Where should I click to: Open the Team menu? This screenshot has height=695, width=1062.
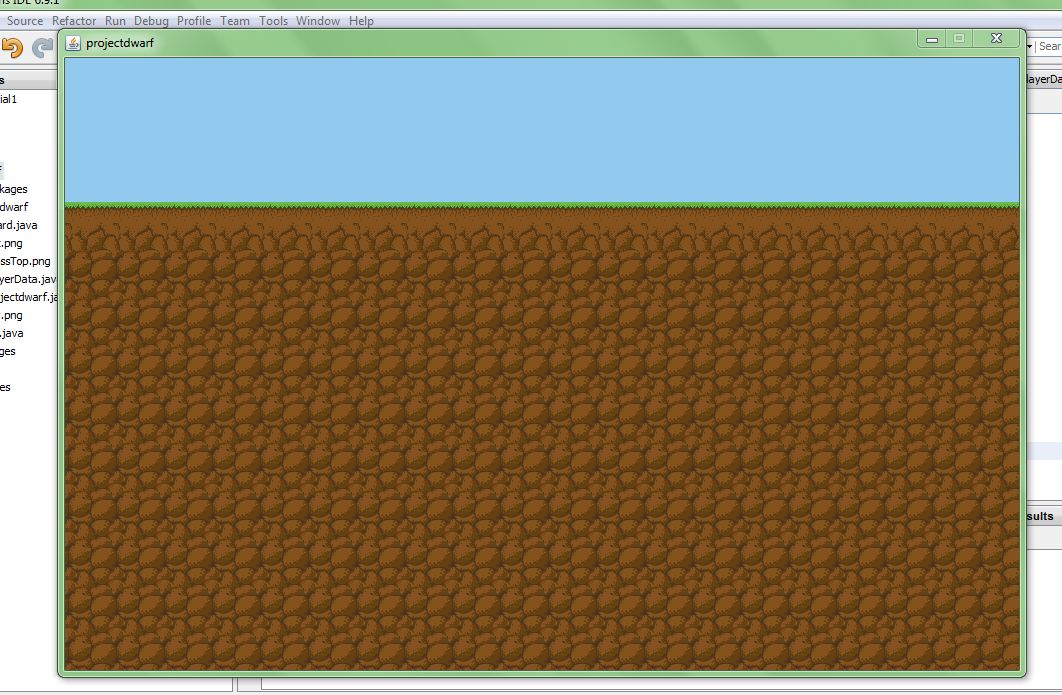(235, 21)
